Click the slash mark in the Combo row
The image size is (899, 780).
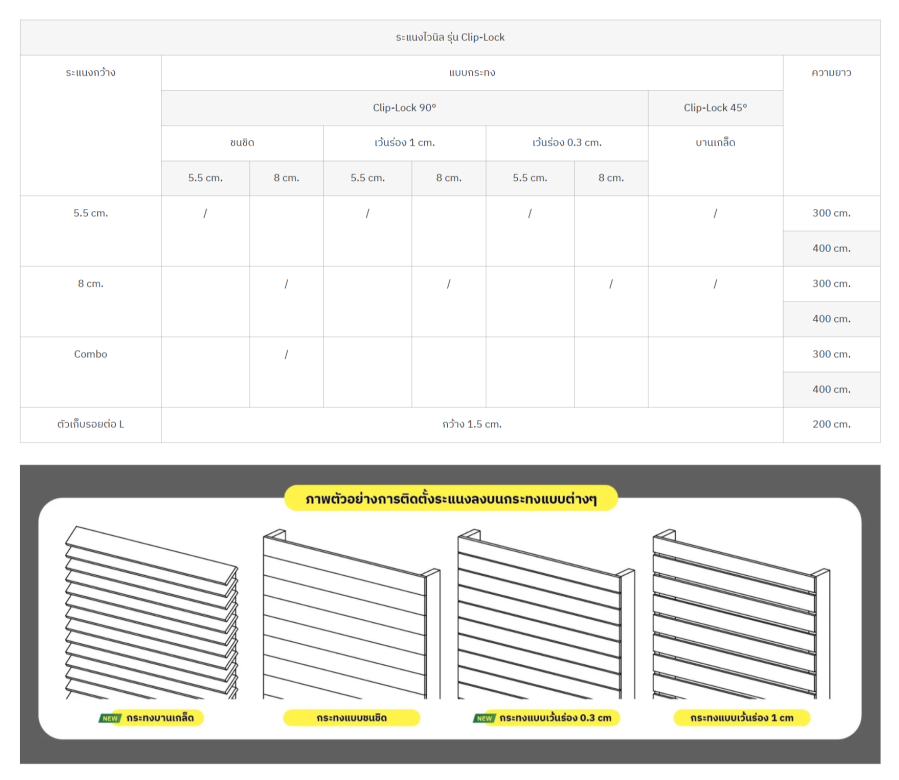coord(286,354)
